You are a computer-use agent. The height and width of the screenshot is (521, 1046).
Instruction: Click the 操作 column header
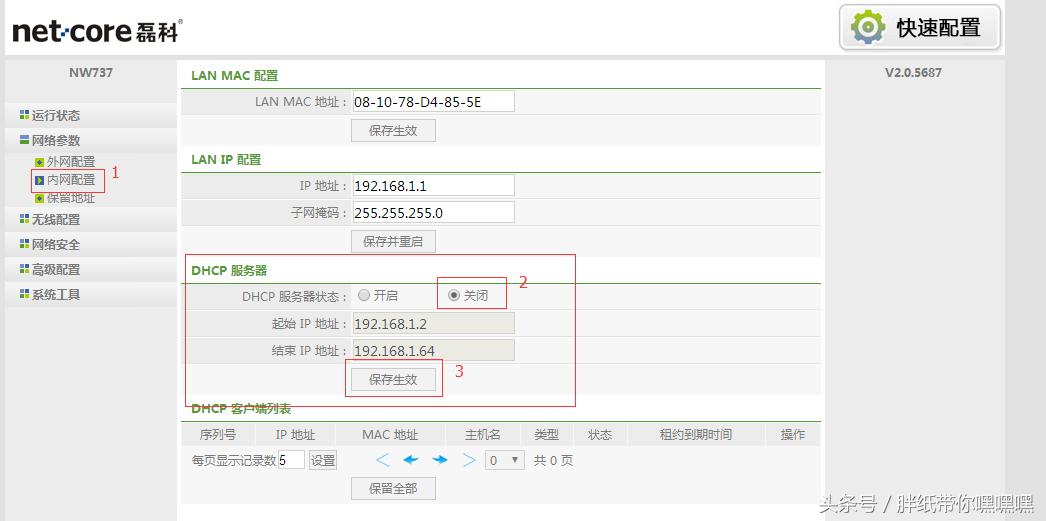[x=793, y=435]
